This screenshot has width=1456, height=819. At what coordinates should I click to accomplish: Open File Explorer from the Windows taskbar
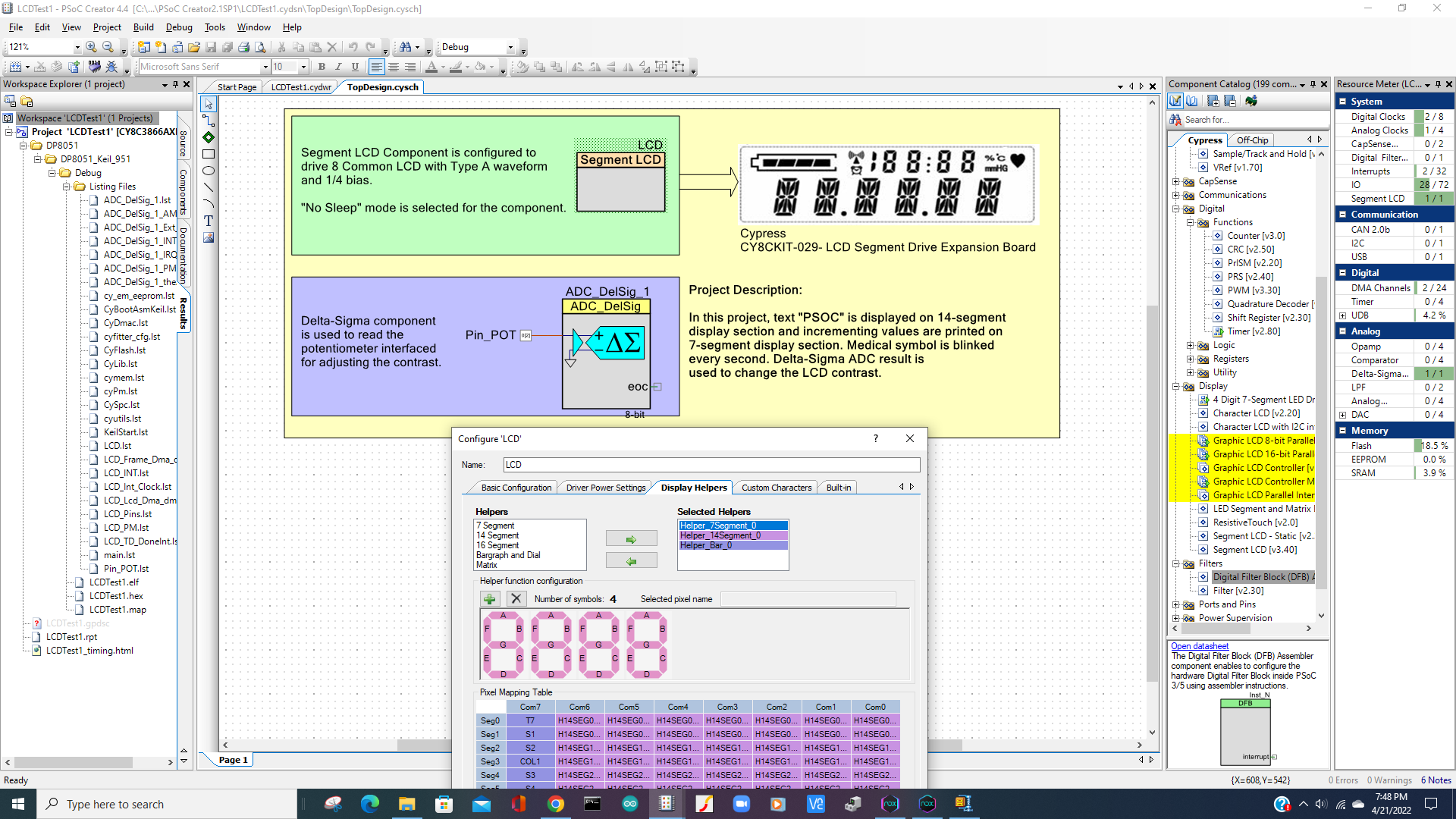coord(407,804)
